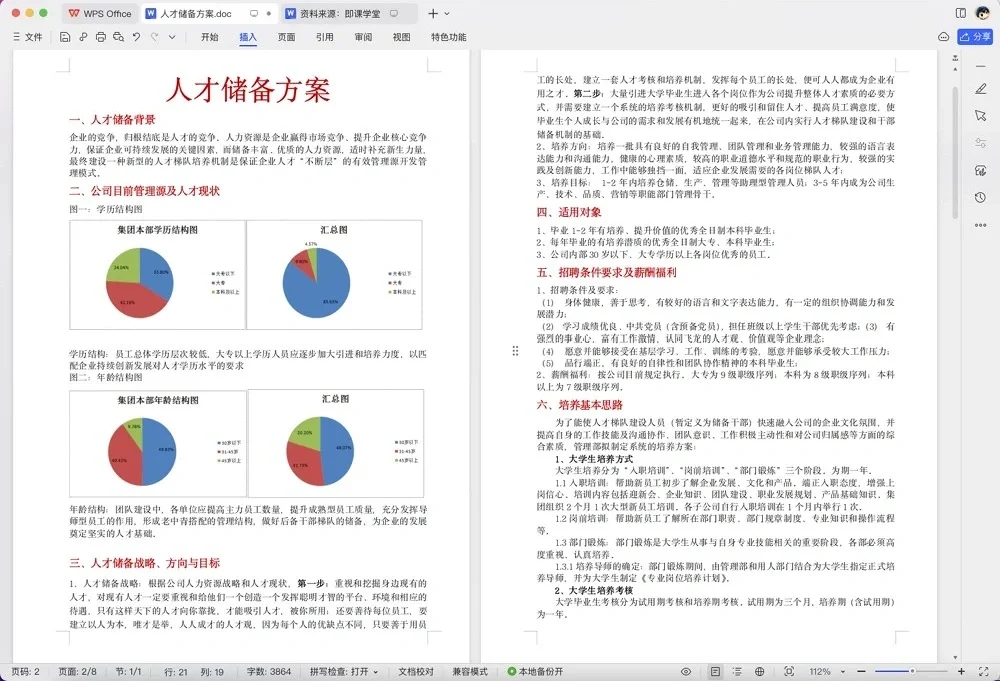Click the paragraph drag handle dots between pages
Viewport: 1000px width, 681px height.
pyautogui.click(x=515, y=351)
